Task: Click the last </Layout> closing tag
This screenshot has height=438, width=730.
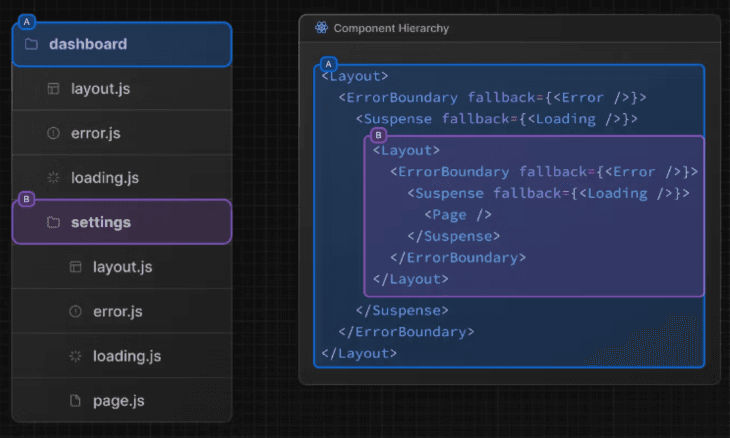Action: pyautogui.click(x=359, y=353)
